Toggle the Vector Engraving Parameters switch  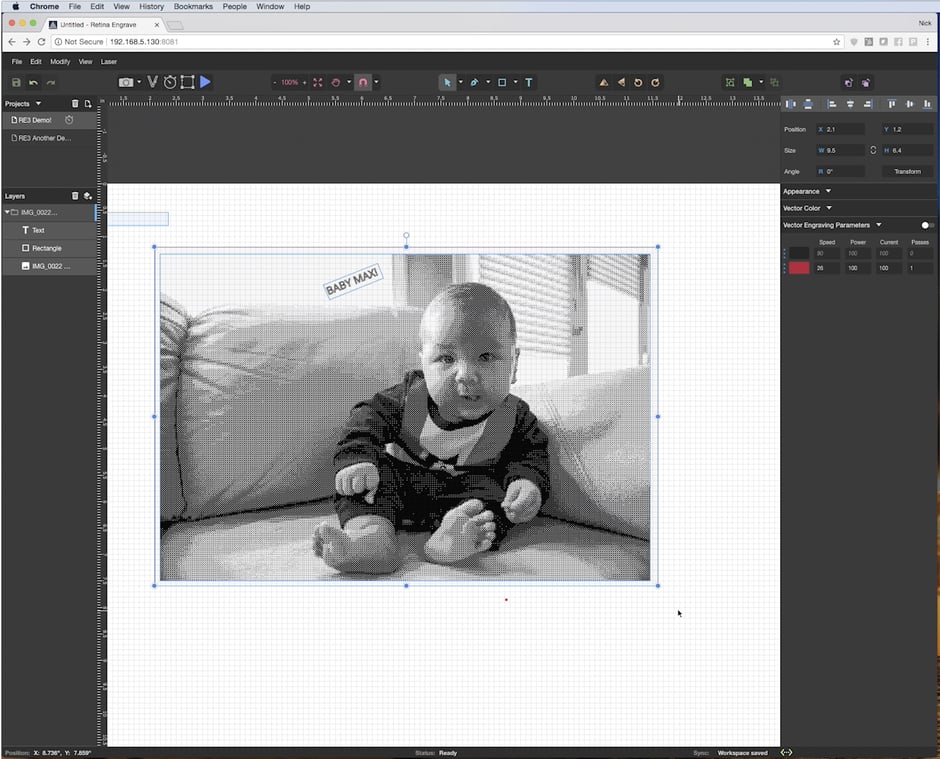(928, 225)
